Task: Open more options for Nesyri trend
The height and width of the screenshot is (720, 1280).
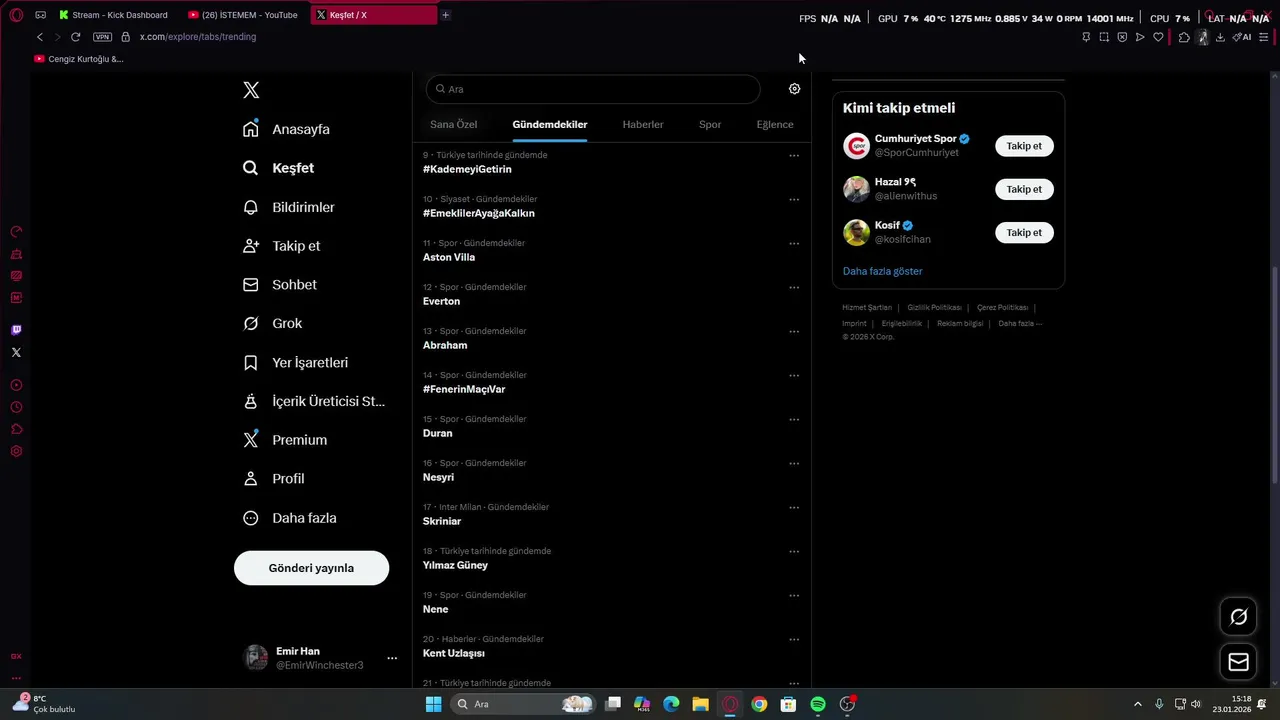Action: click(x=794, y=464)
